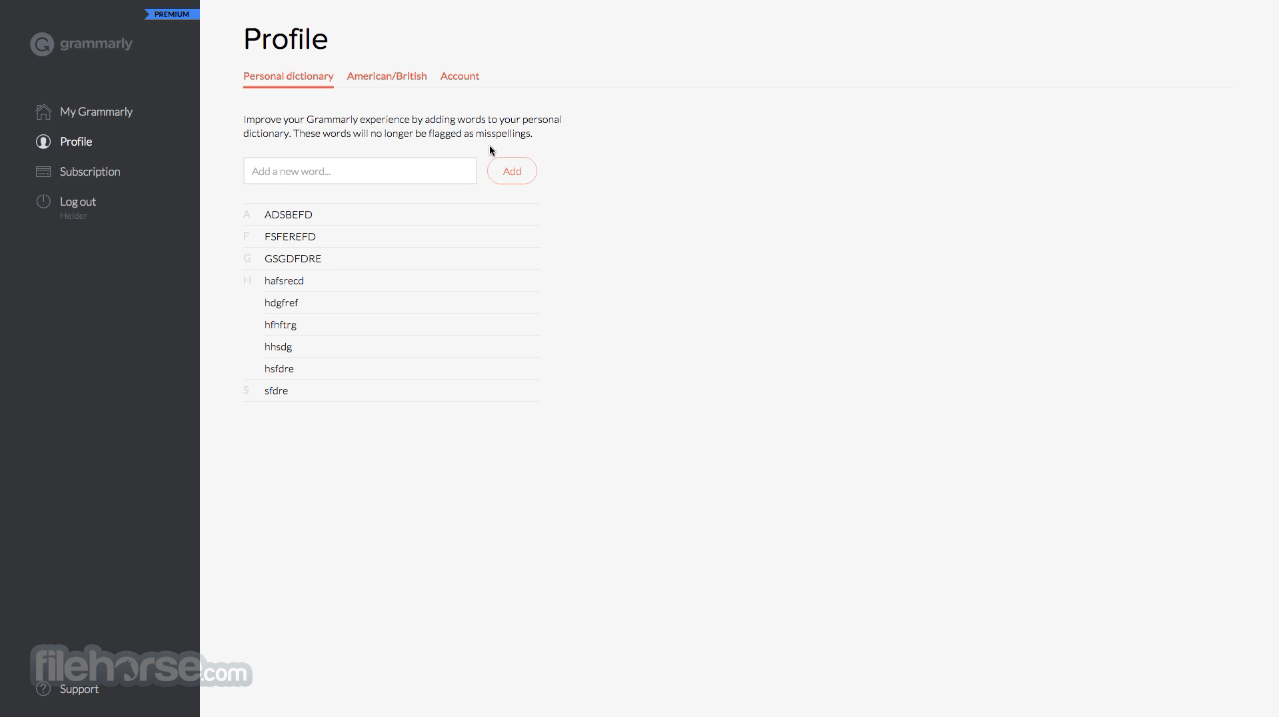Open the Subscription card icon
Viewport: 1279px width, 717px height.
coord(43,172)
